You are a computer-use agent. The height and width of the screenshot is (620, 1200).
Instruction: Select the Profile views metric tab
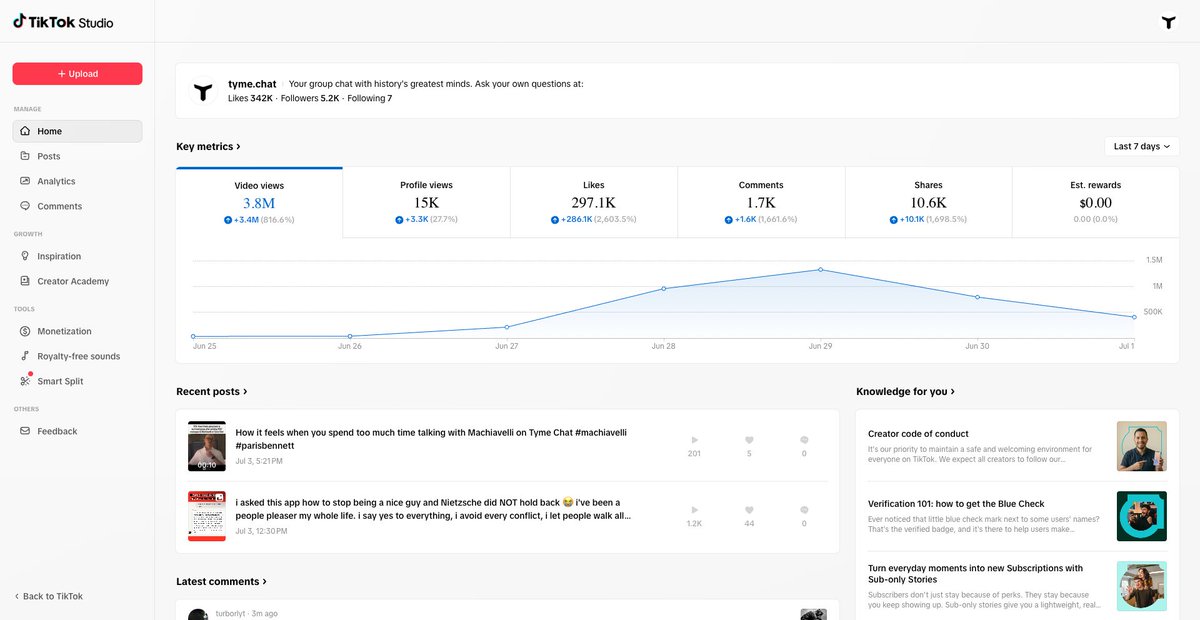tap(426, 202)
